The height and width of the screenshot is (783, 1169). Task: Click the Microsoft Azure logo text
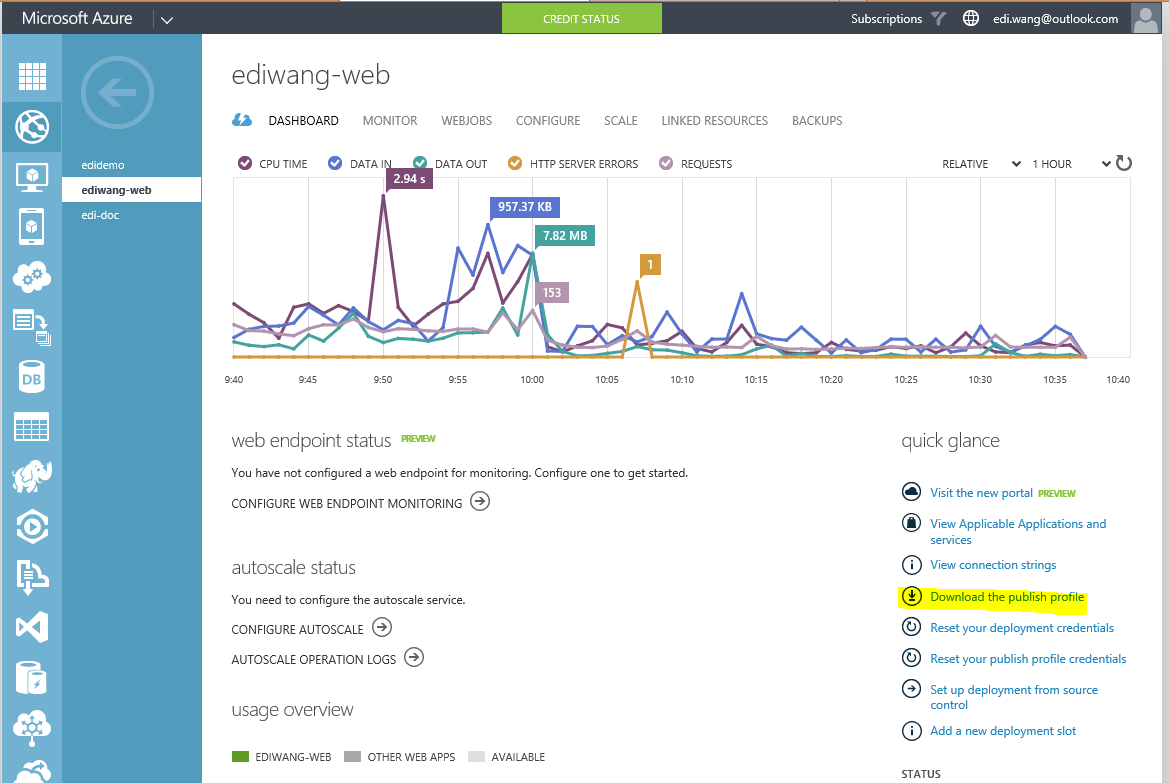(x=77, y=19)
